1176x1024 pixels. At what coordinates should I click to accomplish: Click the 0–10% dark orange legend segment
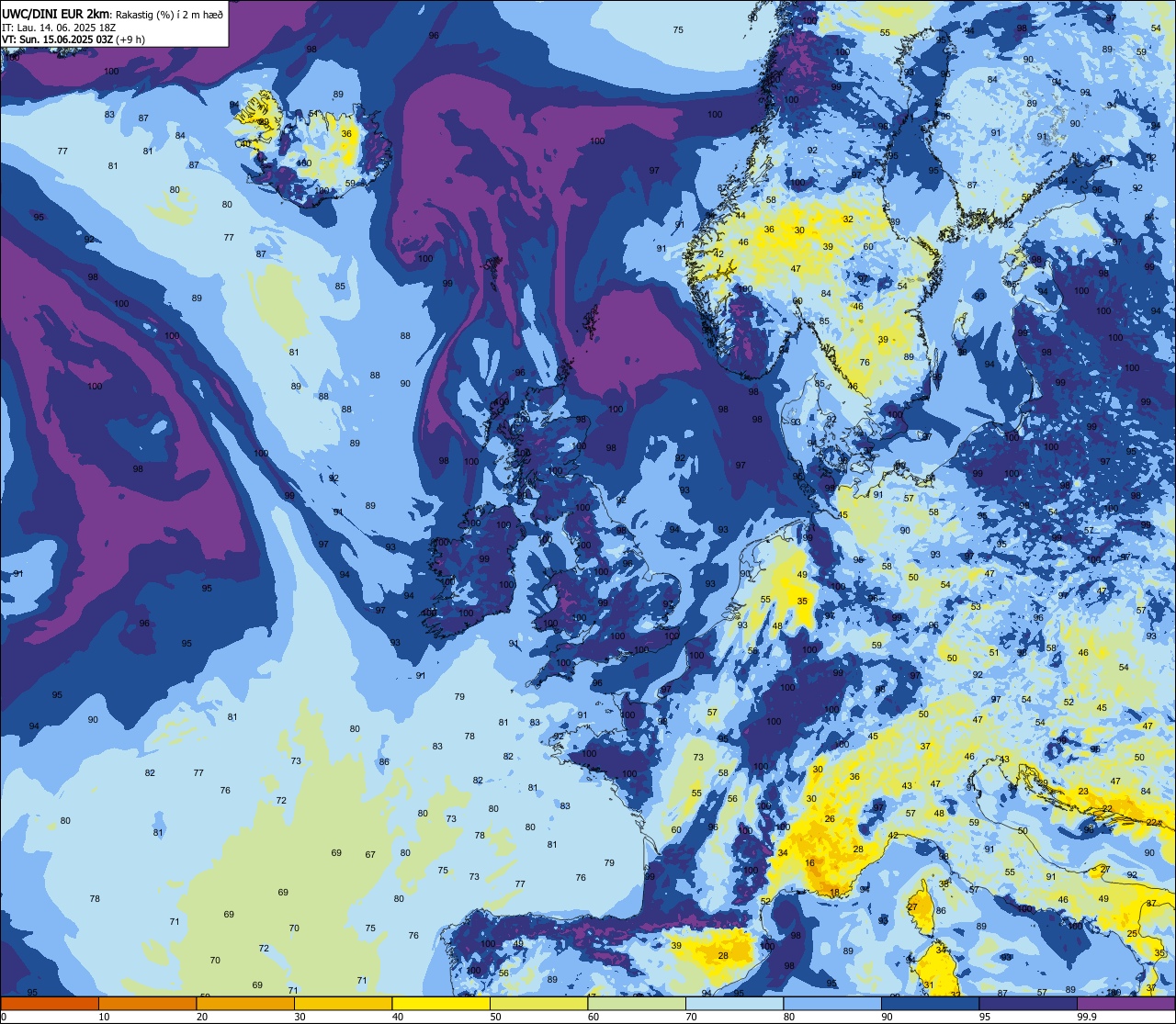pyautogui.click(x=50, y=1003)
